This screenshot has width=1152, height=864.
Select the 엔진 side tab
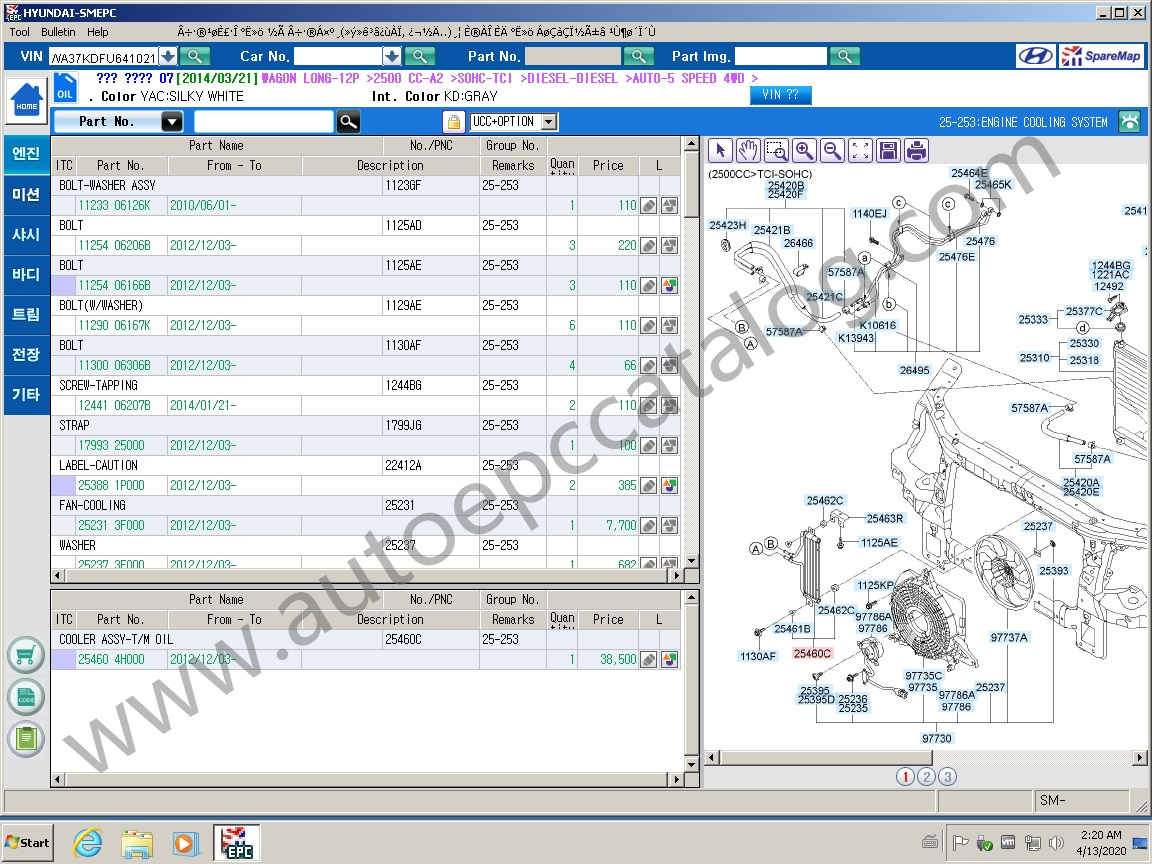click(x=26, y=154)
